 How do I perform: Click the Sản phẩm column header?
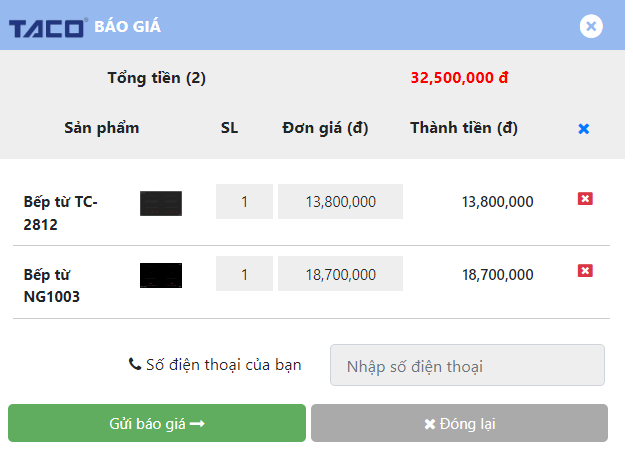click(x=102, y=128)
